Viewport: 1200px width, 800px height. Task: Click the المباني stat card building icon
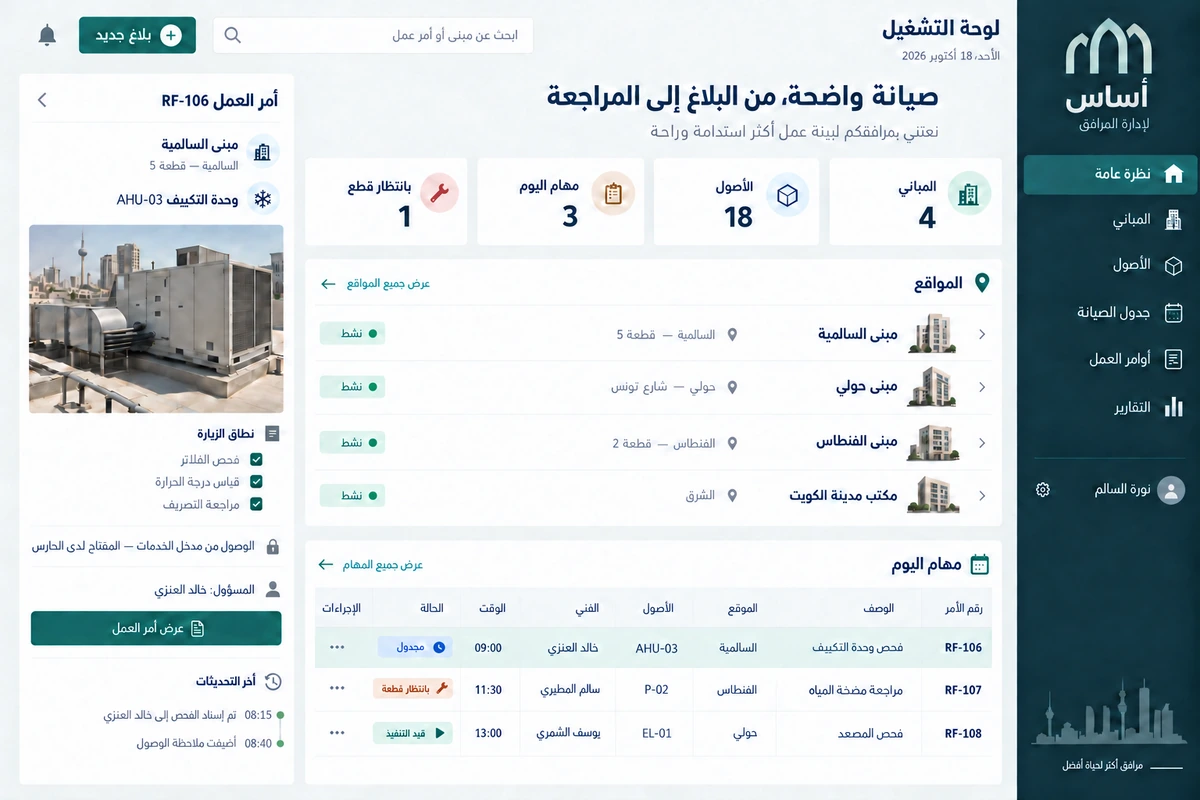968,194
